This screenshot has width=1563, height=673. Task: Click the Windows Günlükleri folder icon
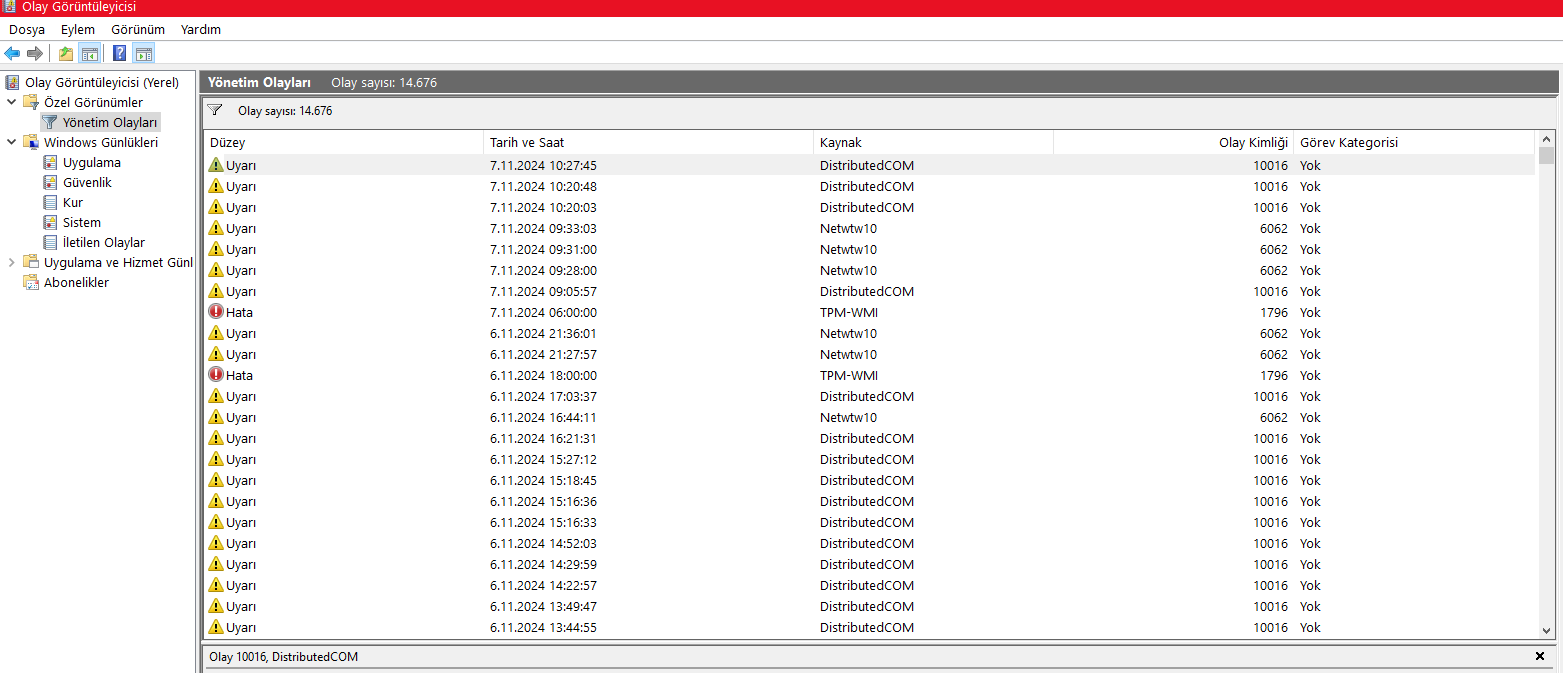click(32, 142)
